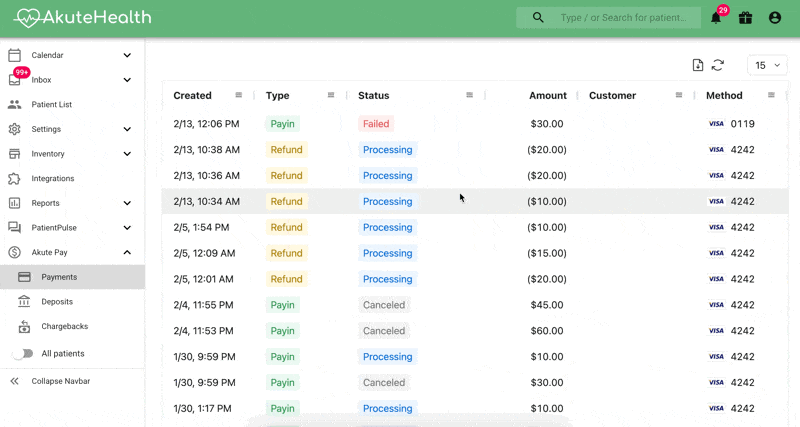Open the Type column menu icon
The height and width of the screenshot is (427, 800).
(331, 95)
